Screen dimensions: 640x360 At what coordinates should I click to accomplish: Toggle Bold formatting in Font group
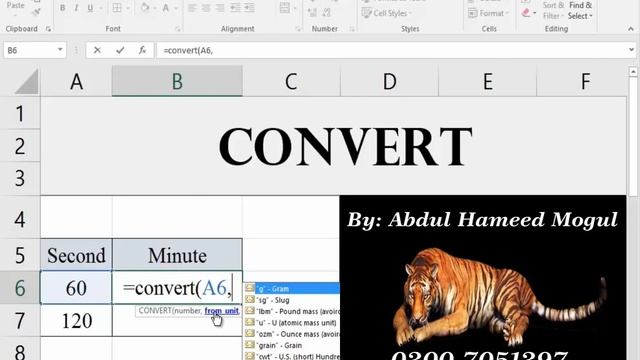pos(62,8)
